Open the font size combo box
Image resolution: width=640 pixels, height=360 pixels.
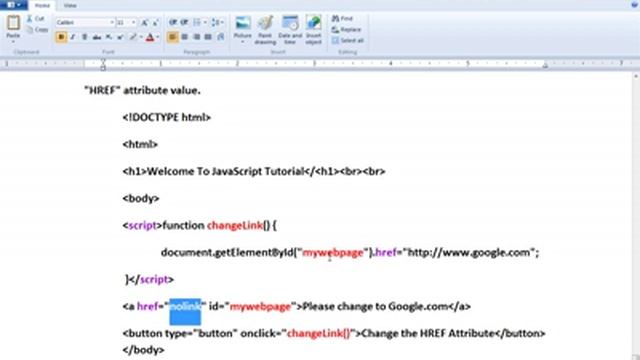[x=126, y=22]
